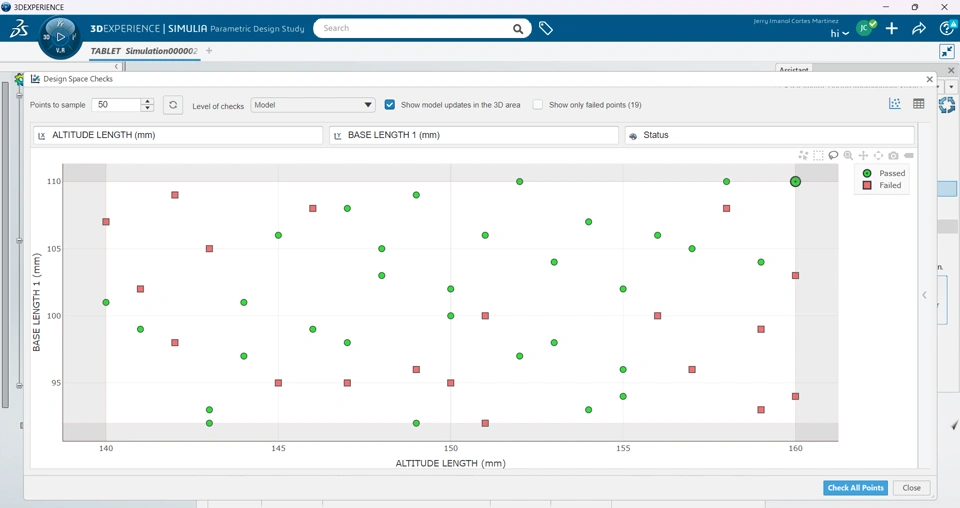Open the ALTITUDE LENGTH axis selector

coord(178,135)
